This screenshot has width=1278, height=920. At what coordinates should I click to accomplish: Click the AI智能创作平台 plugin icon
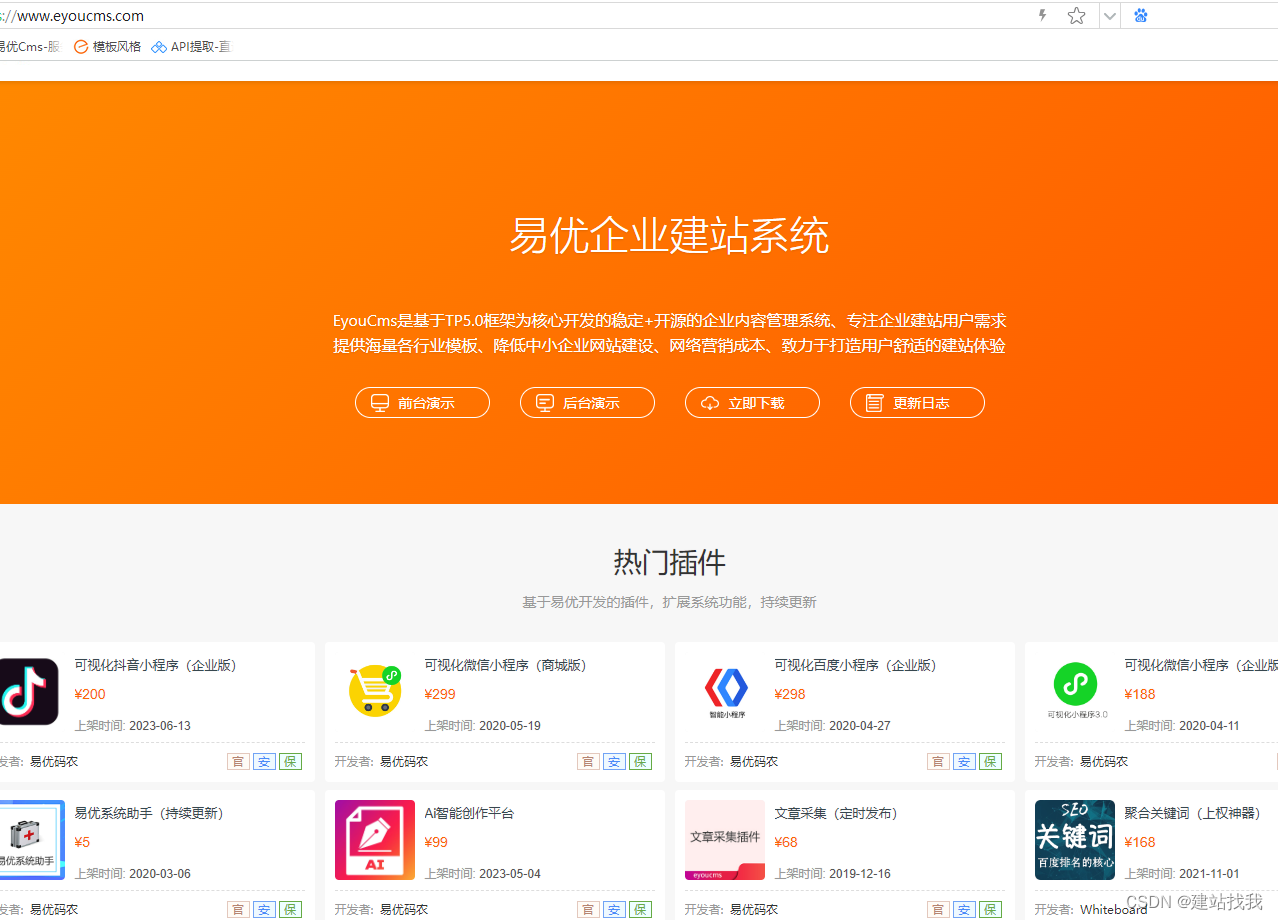[374, 839]
